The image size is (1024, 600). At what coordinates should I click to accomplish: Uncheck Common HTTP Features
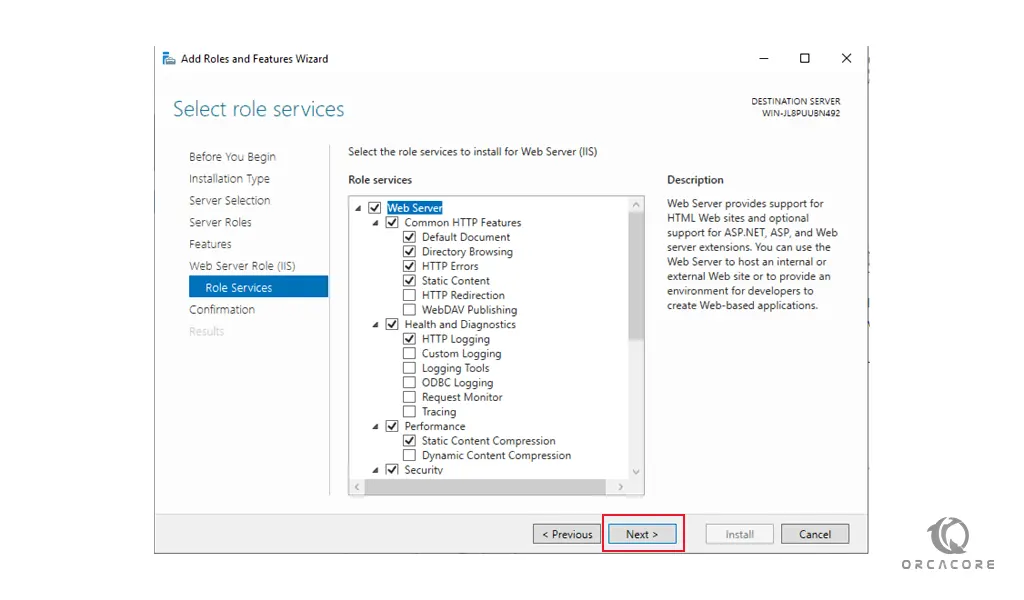point(392,223)
